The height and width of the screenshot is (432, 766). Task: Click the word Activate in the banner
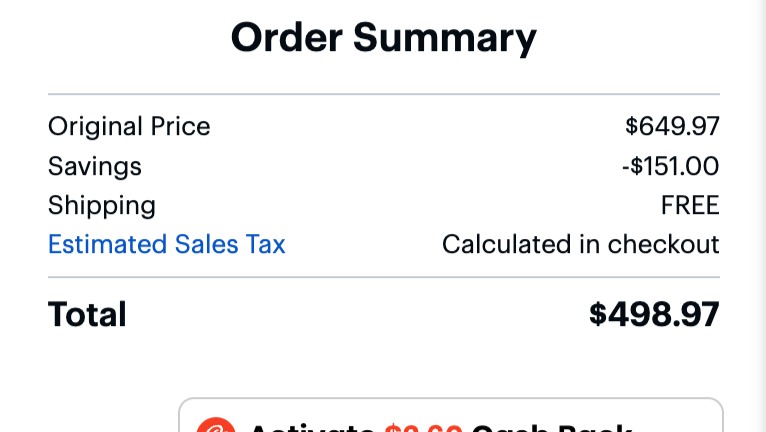click(x=312, y=428)
